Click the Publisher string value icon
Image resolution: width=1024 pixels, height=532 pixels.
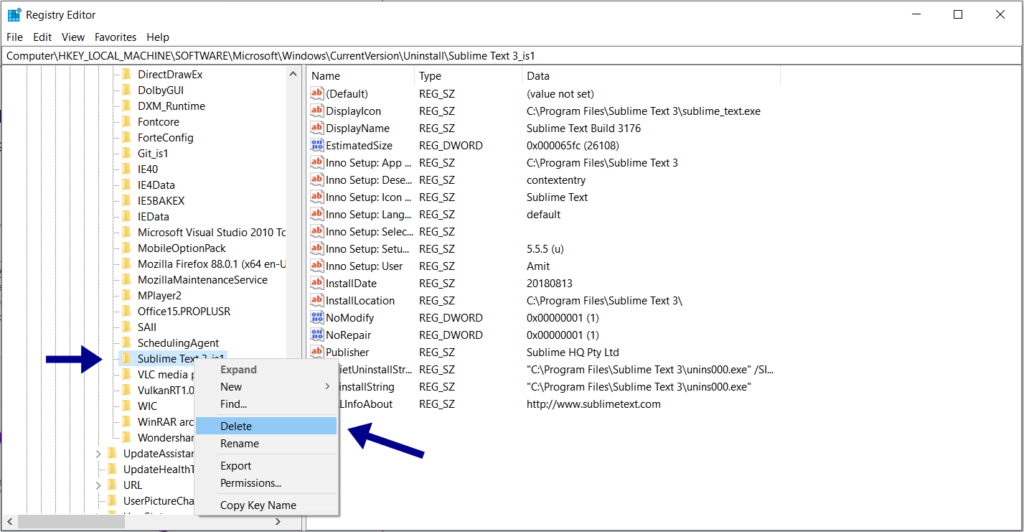point(317,352)
